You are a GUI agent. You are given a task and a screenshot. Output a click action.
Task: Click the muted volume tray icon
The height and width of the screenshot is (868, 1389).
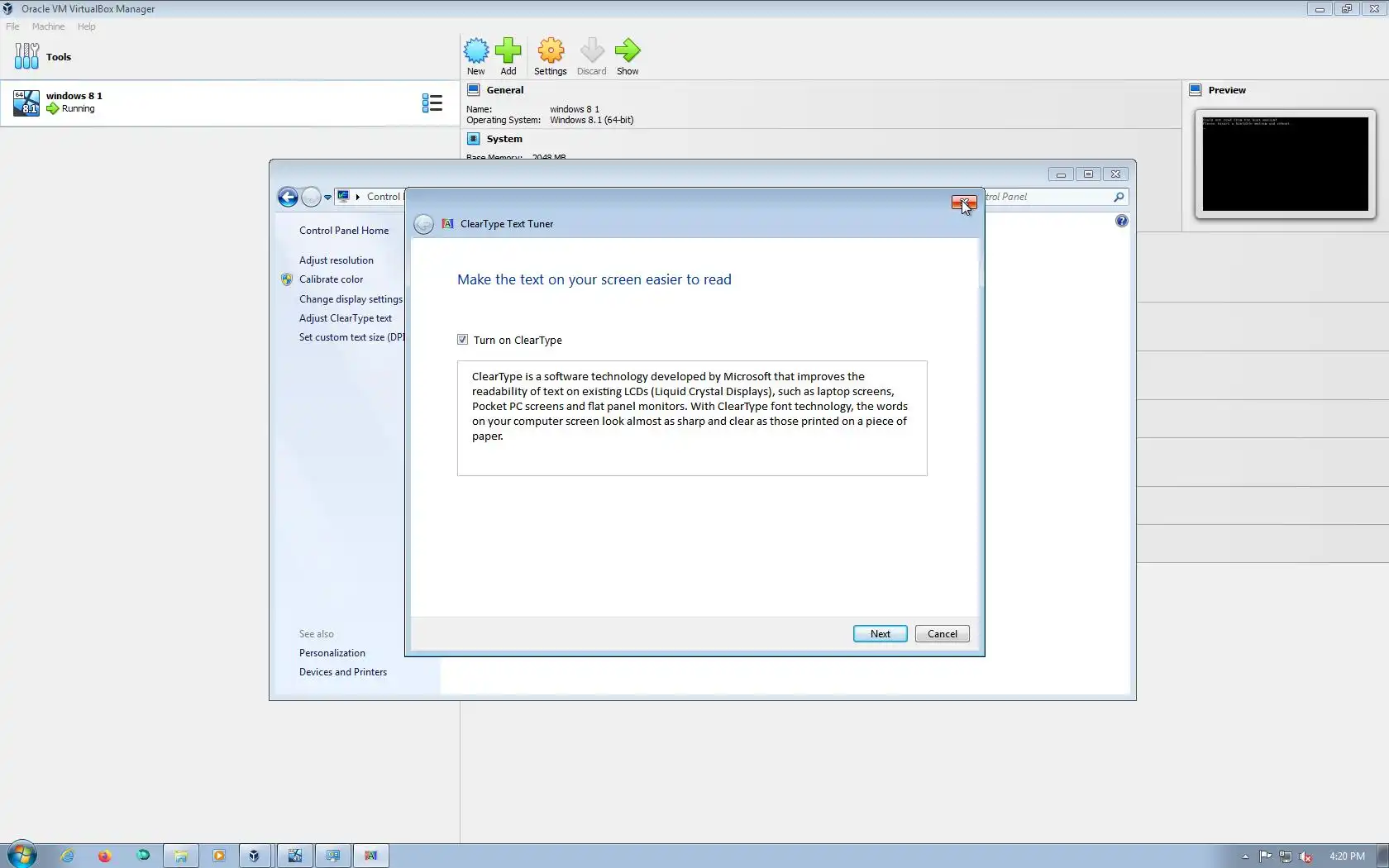tap(1306, 856)
